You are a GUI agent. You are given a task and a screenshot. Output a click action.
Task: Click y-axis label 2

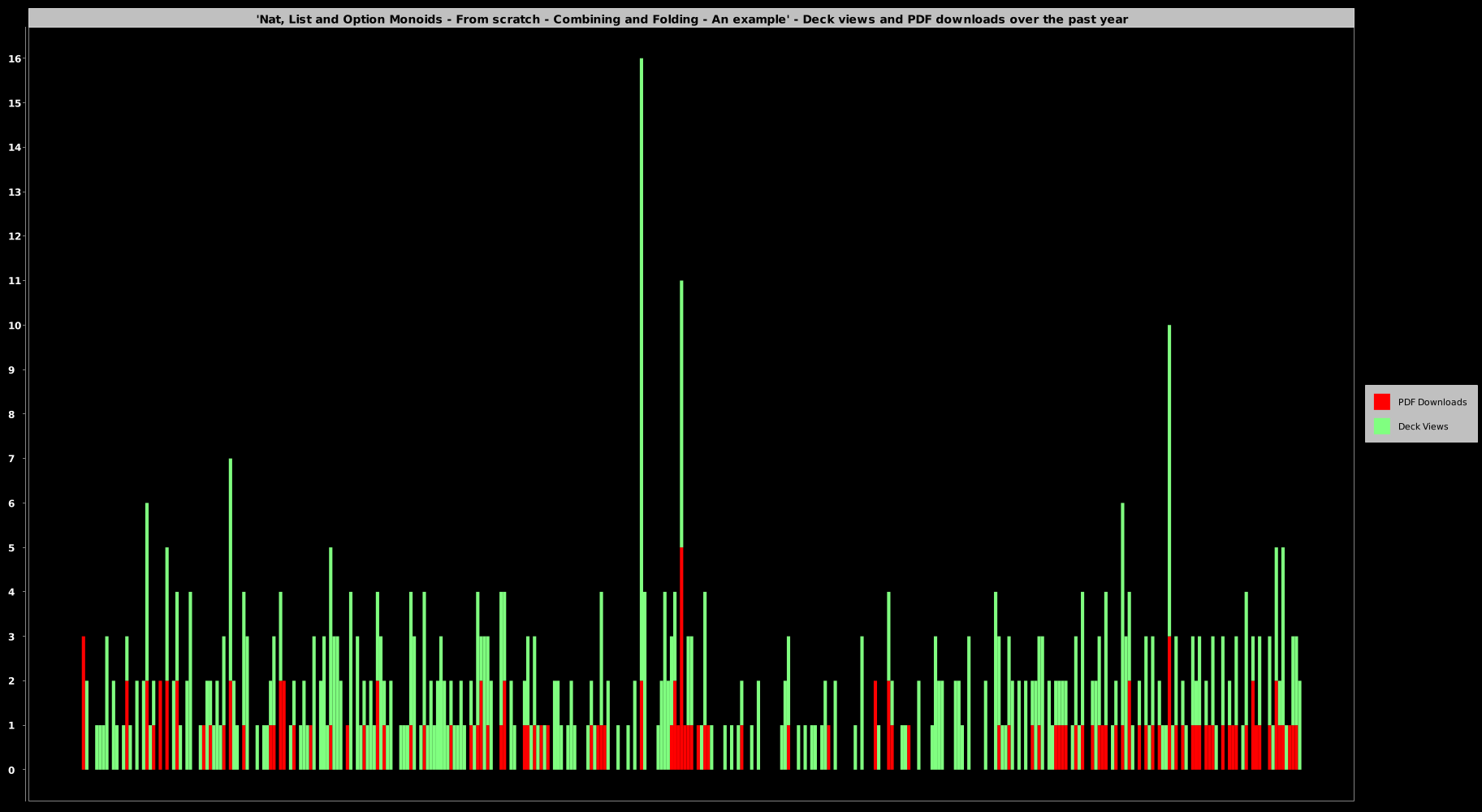point(11,681)
